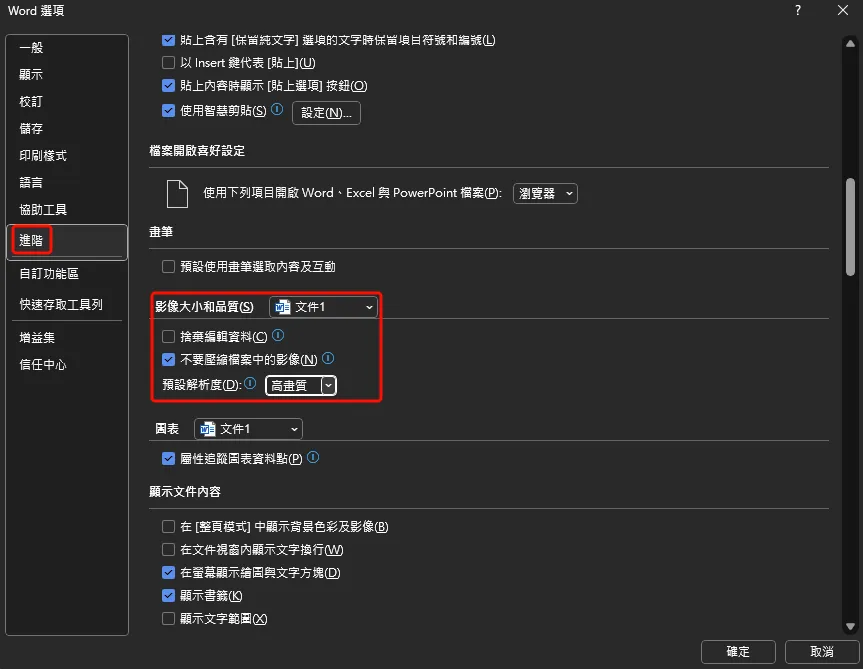This screenshot has width=863, height=669.
Task: Open the 瀏覽器 file-opening dropdown
Action: (545, 194)
